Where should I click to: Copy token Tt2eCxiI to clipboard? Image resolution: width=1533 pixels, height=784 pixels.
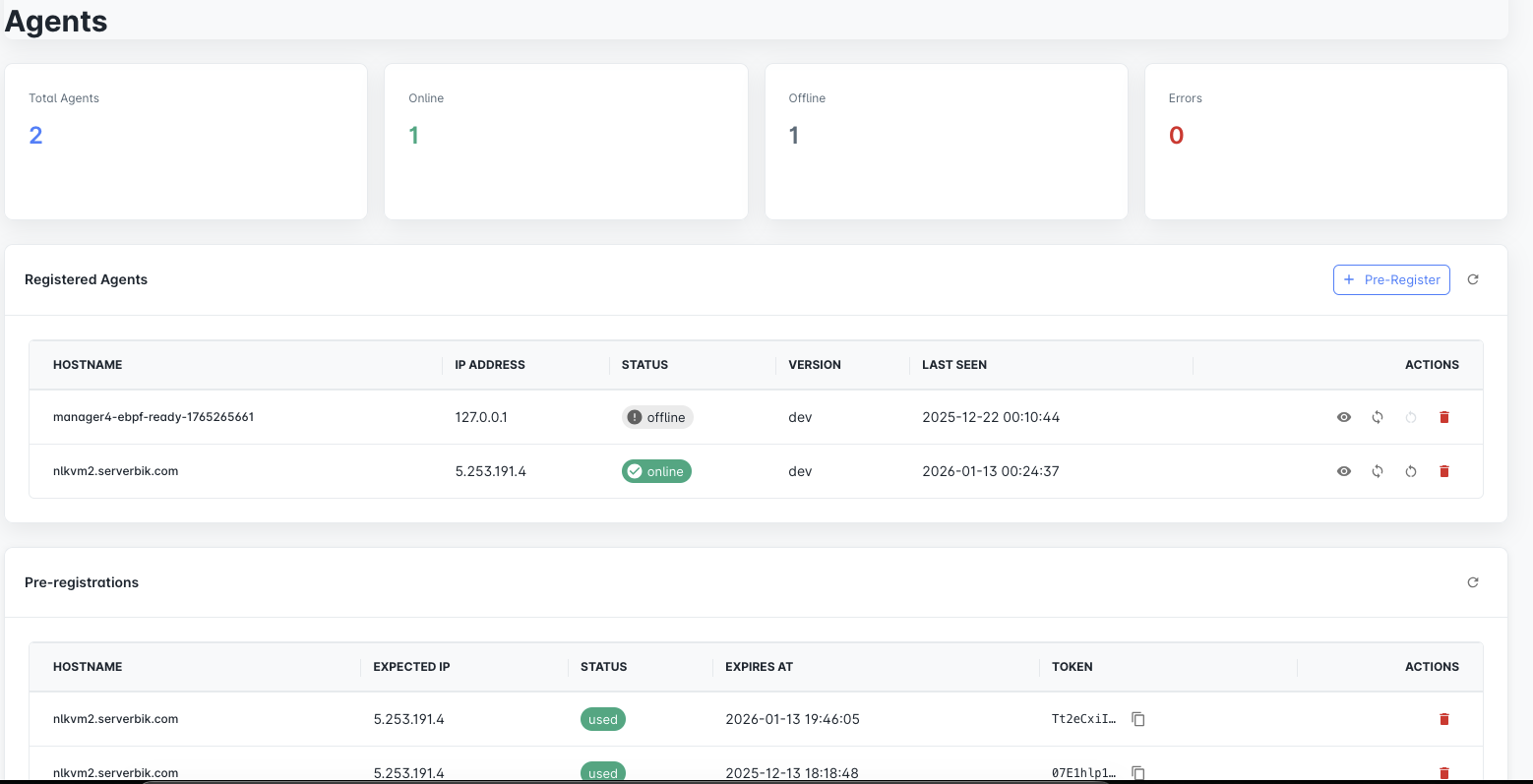click(x=1138, y=719)
